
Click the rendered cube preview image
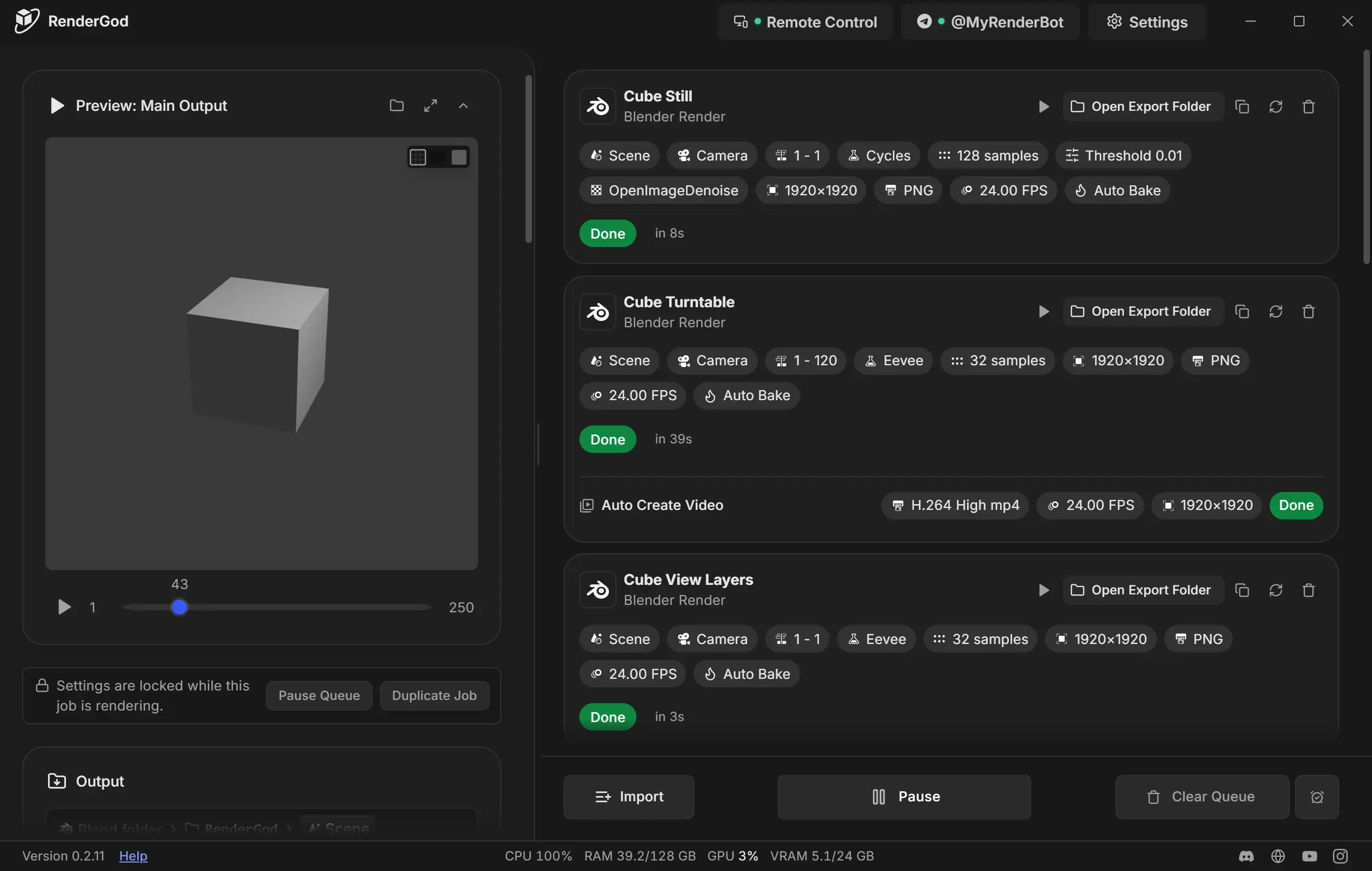point(262,354)
